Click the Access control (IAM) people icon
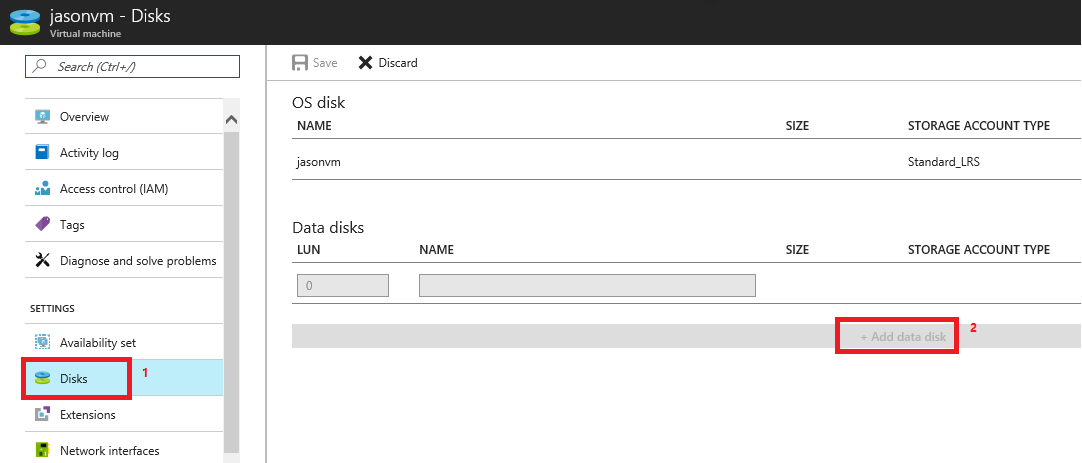Viewport: 1082px width, 463px height. 42,189
